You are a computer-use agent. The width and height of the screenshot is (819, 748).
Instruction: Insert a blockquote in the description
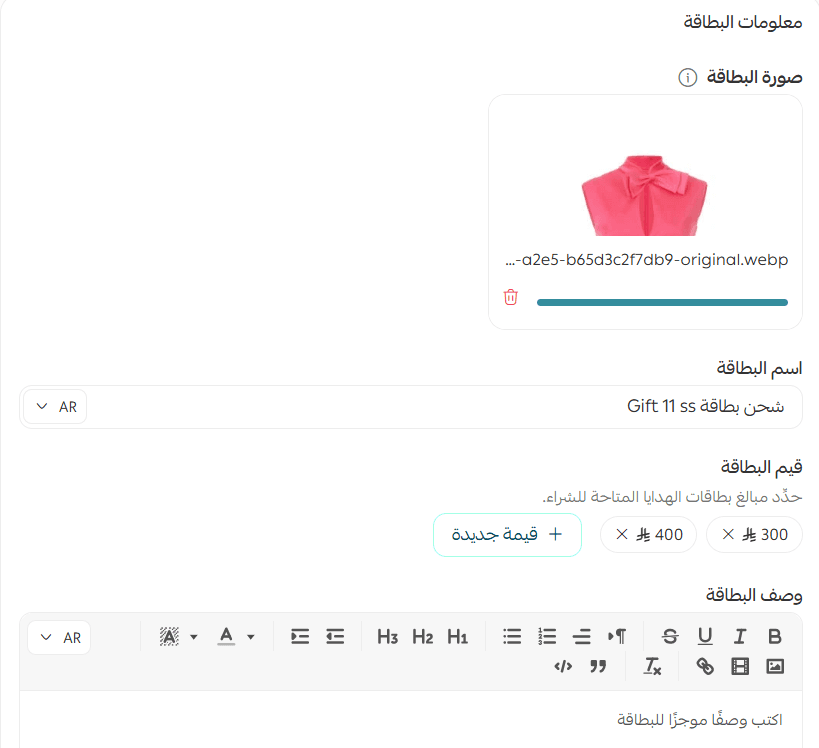click(598, 666)
